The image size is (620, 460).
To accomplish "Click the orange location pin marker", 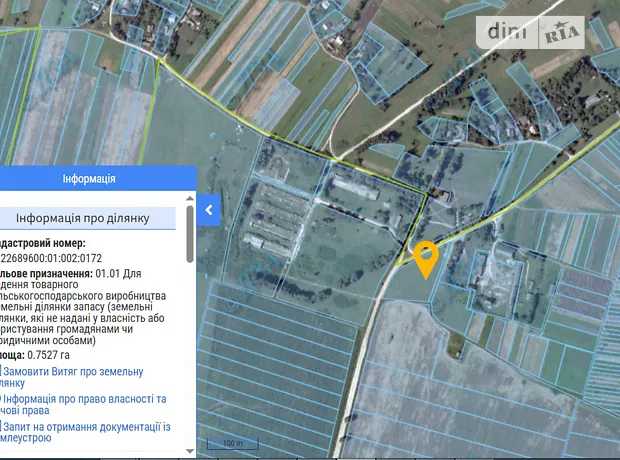I will coord(426,258).
